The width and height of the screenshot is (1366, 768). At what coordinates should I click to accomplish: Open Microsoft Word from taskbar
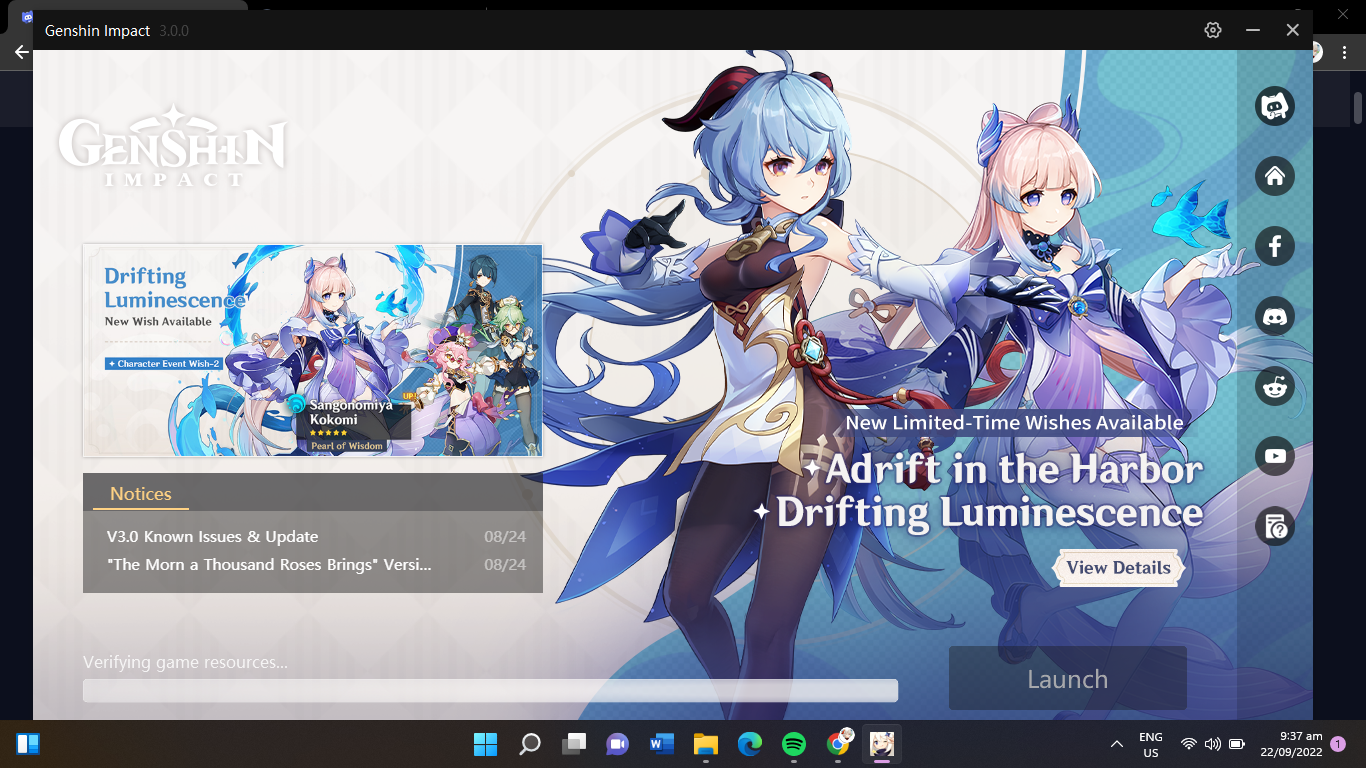tap(662, 744)
